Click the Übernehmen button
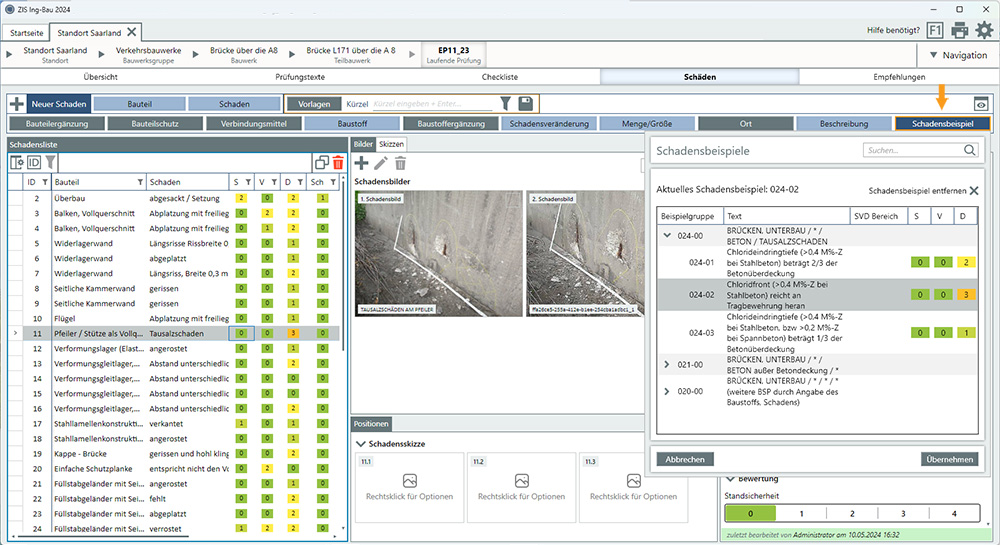The width and height of the screenshot is (1000, 545). 948,459
